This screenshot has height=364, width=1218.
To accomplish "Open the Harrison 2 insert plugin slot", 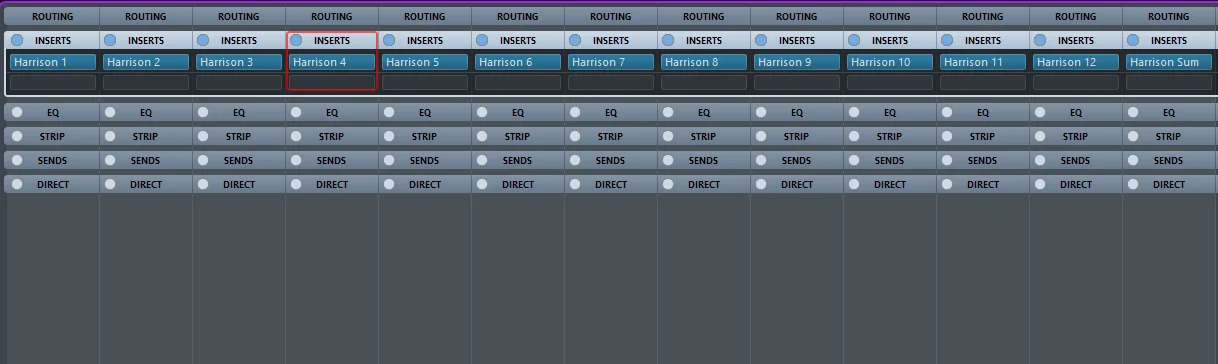I will (146, 62).
